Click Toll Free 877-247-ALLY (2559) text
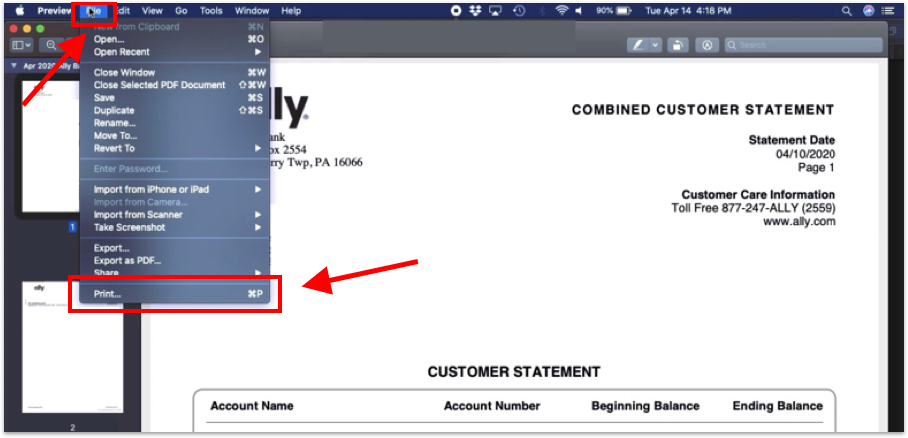Image resolution: width=908 pixels, height=438 pixels. [753, 208]
